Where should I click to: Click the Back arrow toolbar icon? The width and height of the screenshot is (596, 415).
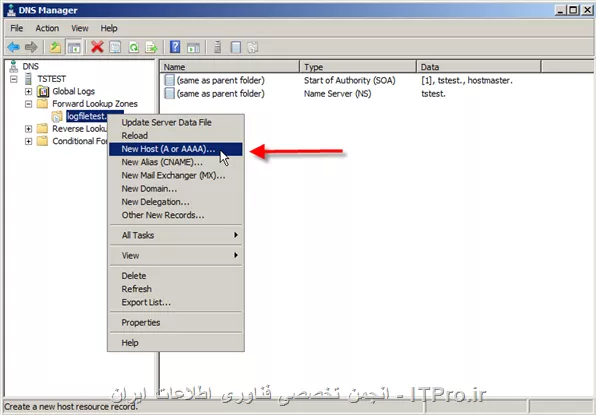13,48
